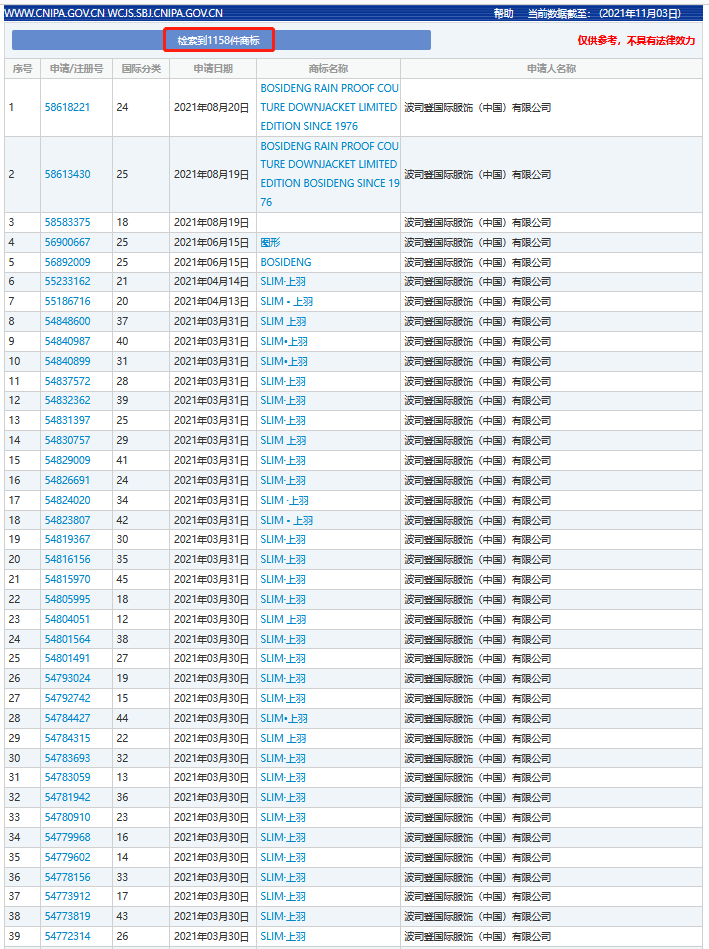709x949 pixels.
Task: Open trademark name in row 2 (58613430)
Action: [329, 174]
